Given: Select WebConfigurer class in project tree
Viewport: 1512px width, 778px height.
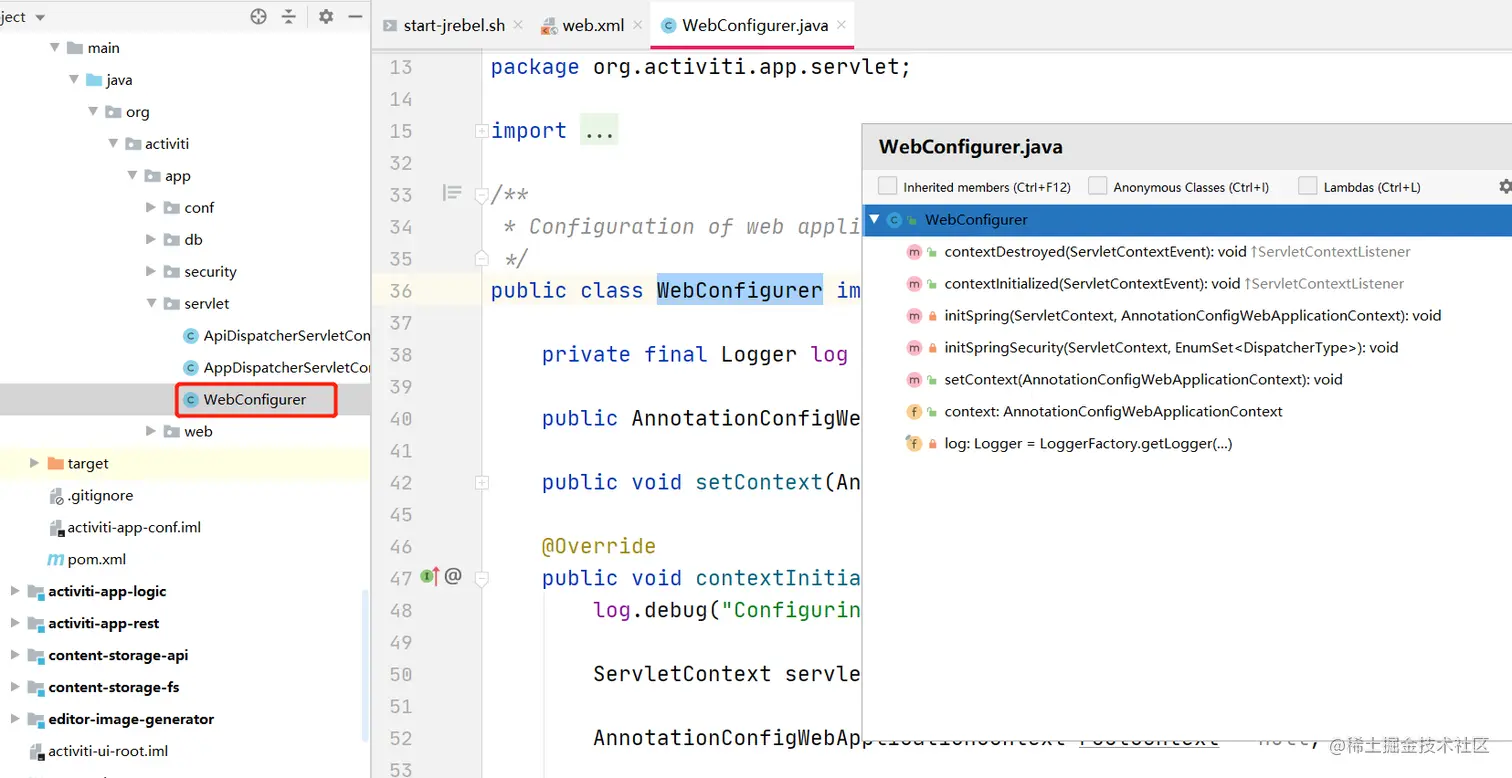Looking at the screenshot, I should 255,400.
